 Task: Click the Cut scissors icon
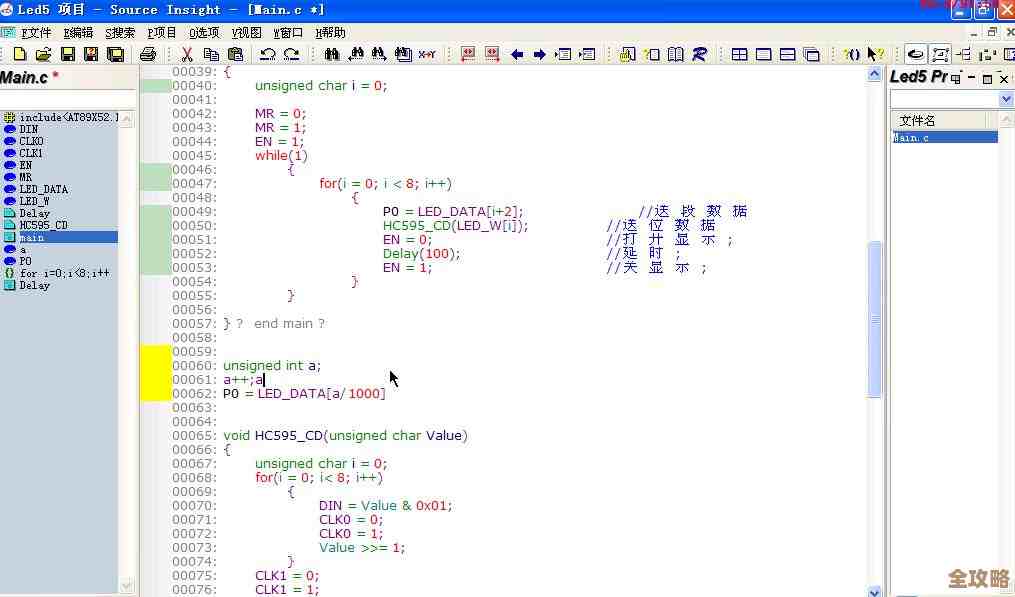click(187, 54)
